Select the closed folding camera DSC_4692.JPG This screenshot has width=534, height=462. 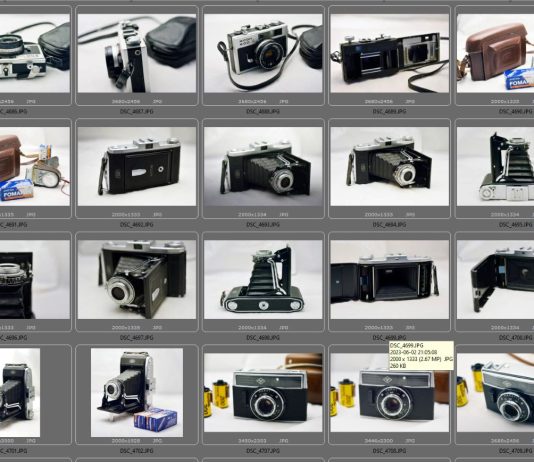137,166
